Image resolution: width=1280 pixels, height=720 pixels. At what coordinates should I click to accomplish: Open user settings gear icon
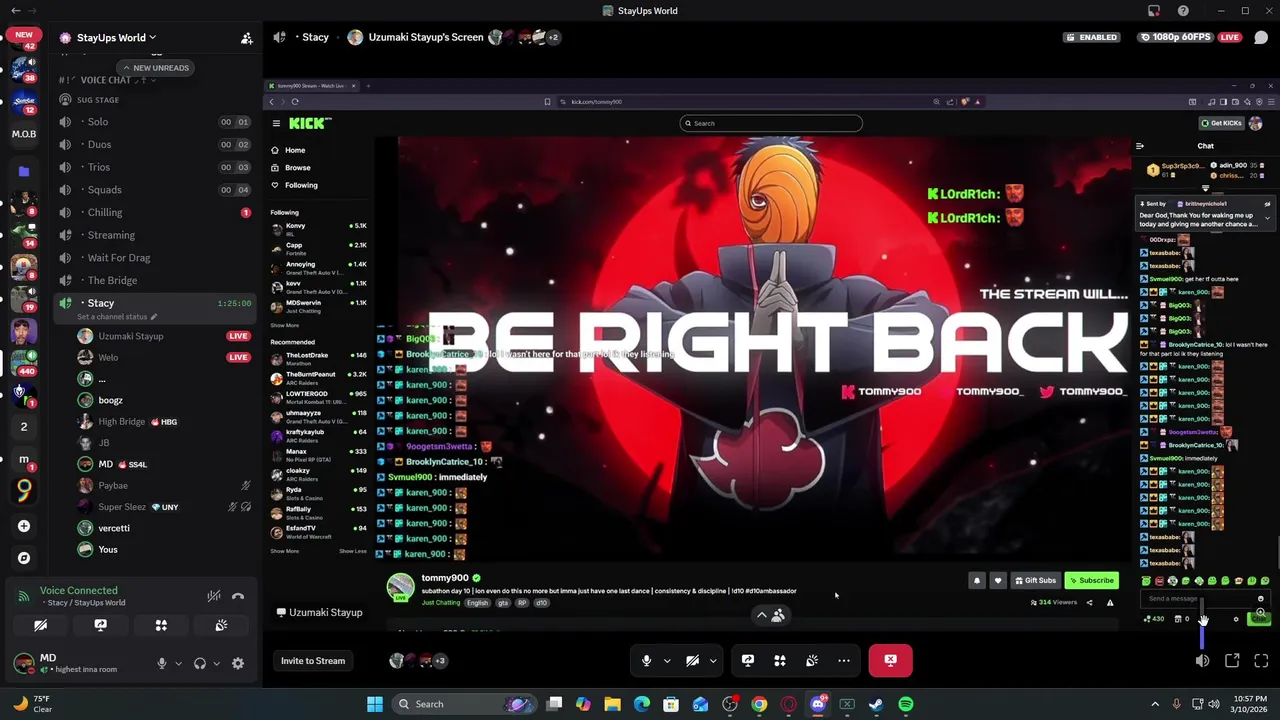(238, 663)
